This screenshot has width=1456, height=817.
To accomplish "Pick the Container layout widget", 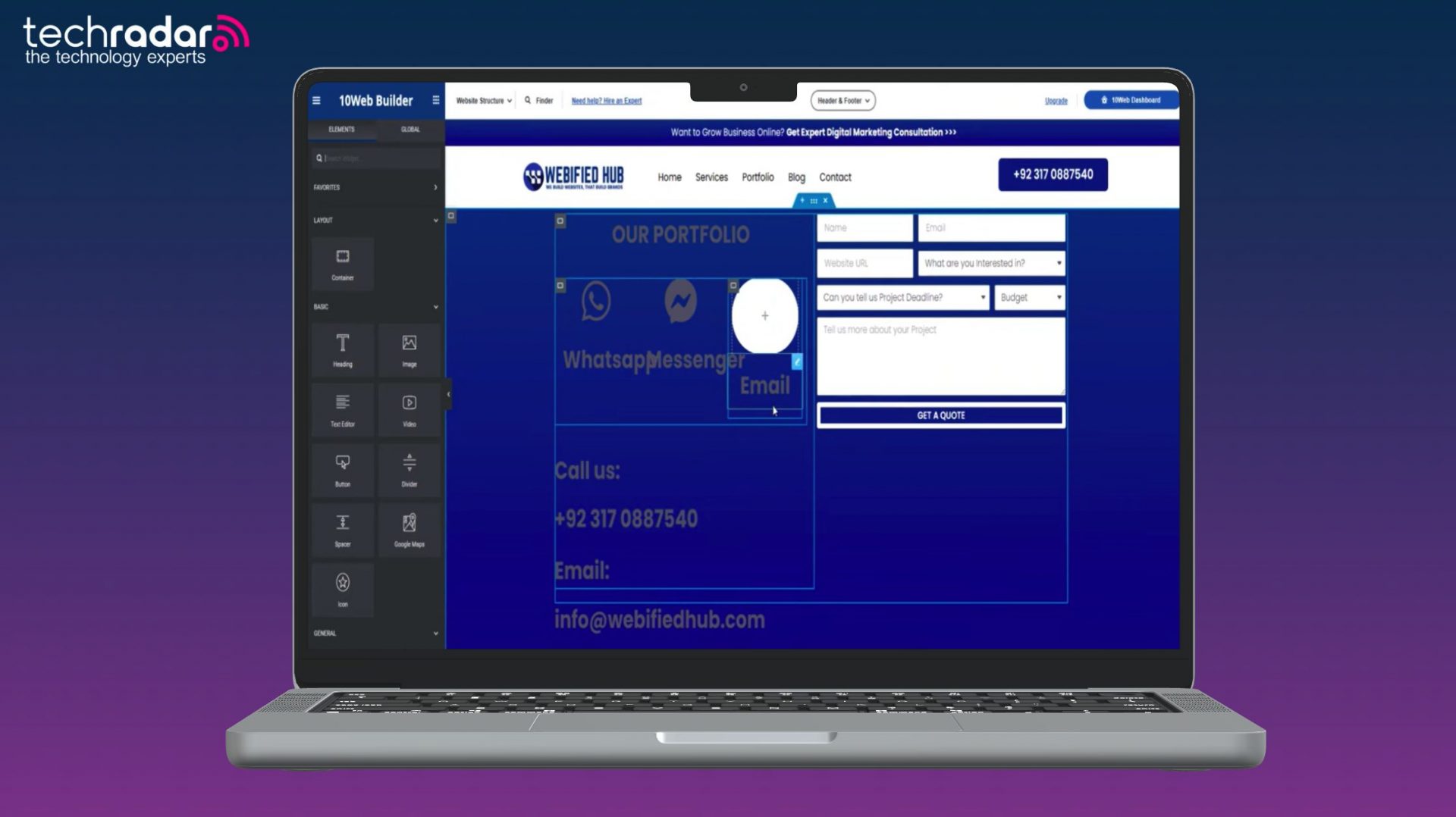I will tap(343, 263).
